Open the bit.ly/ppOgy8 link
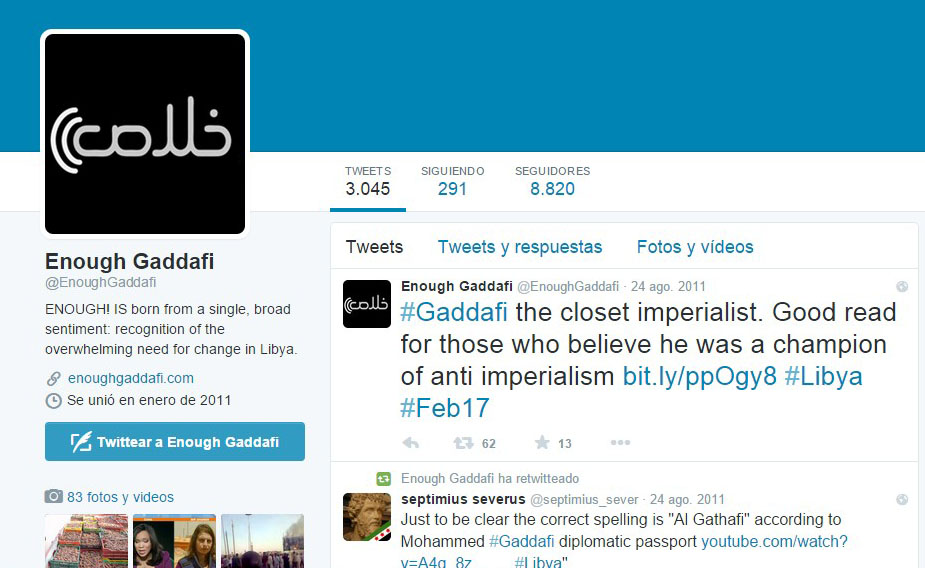925x568 pixels. pos(700,376)
